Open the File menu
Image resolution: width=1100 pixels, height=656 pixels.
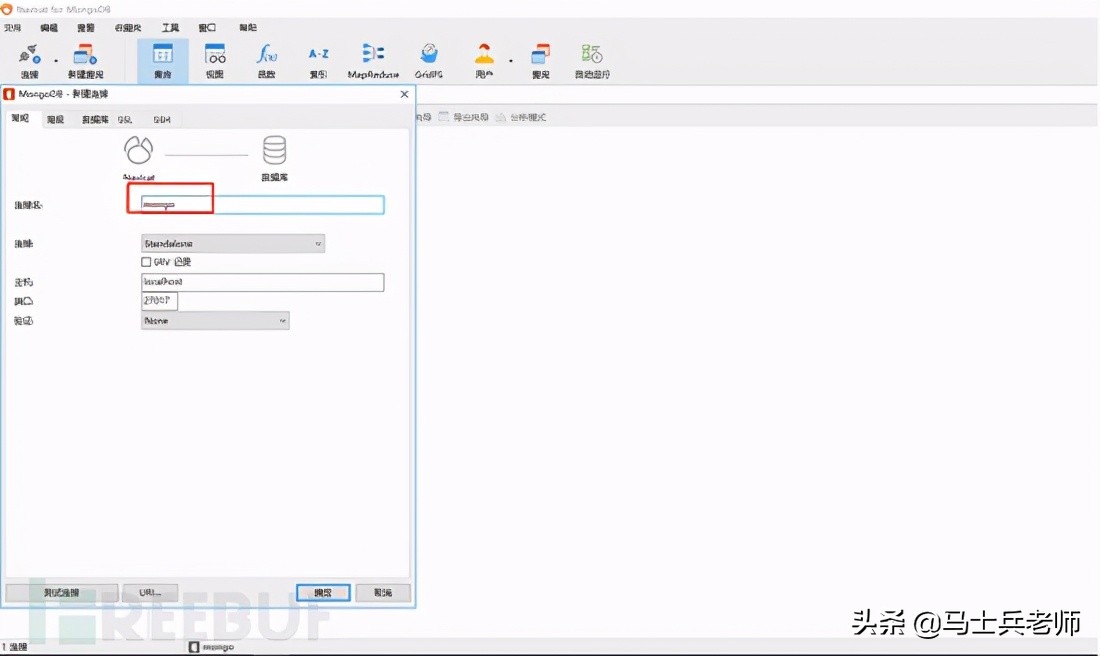tap(13, 27)
